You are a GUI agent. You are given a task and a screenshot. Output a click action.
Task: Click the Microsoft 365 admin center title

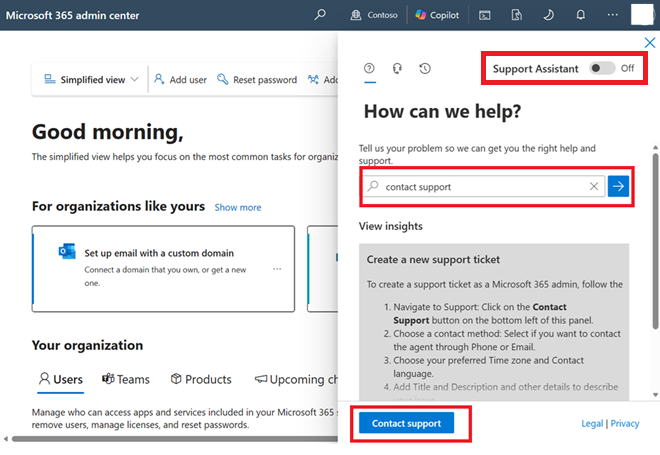click(x=72, y=16)
